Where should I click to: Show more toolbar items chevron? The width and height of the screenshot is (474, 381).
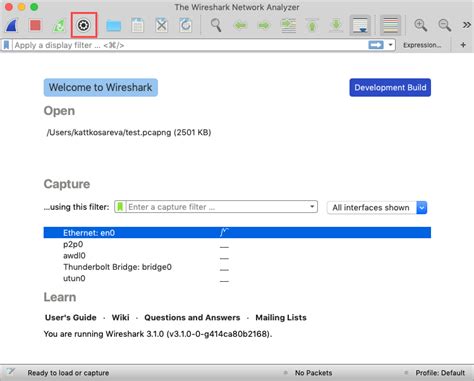[x=467, y=25]
